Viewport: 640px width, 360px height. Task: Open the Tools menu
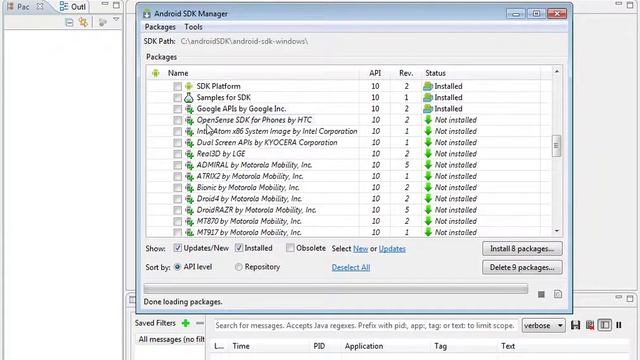[x=193, y=27]
